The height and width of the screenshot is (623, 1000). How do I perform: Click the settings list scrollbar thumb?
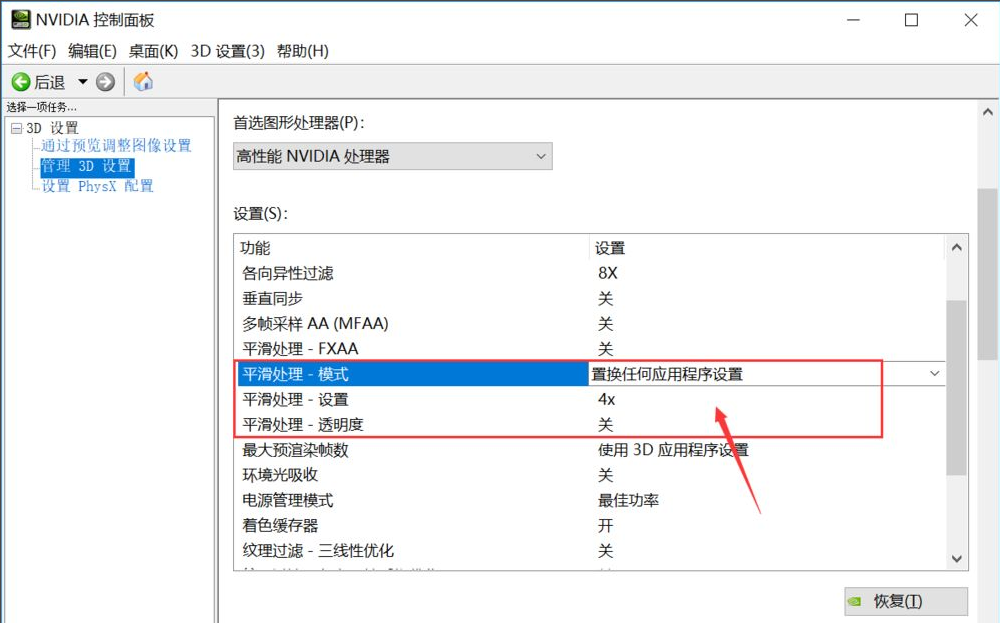pos(957,388)
